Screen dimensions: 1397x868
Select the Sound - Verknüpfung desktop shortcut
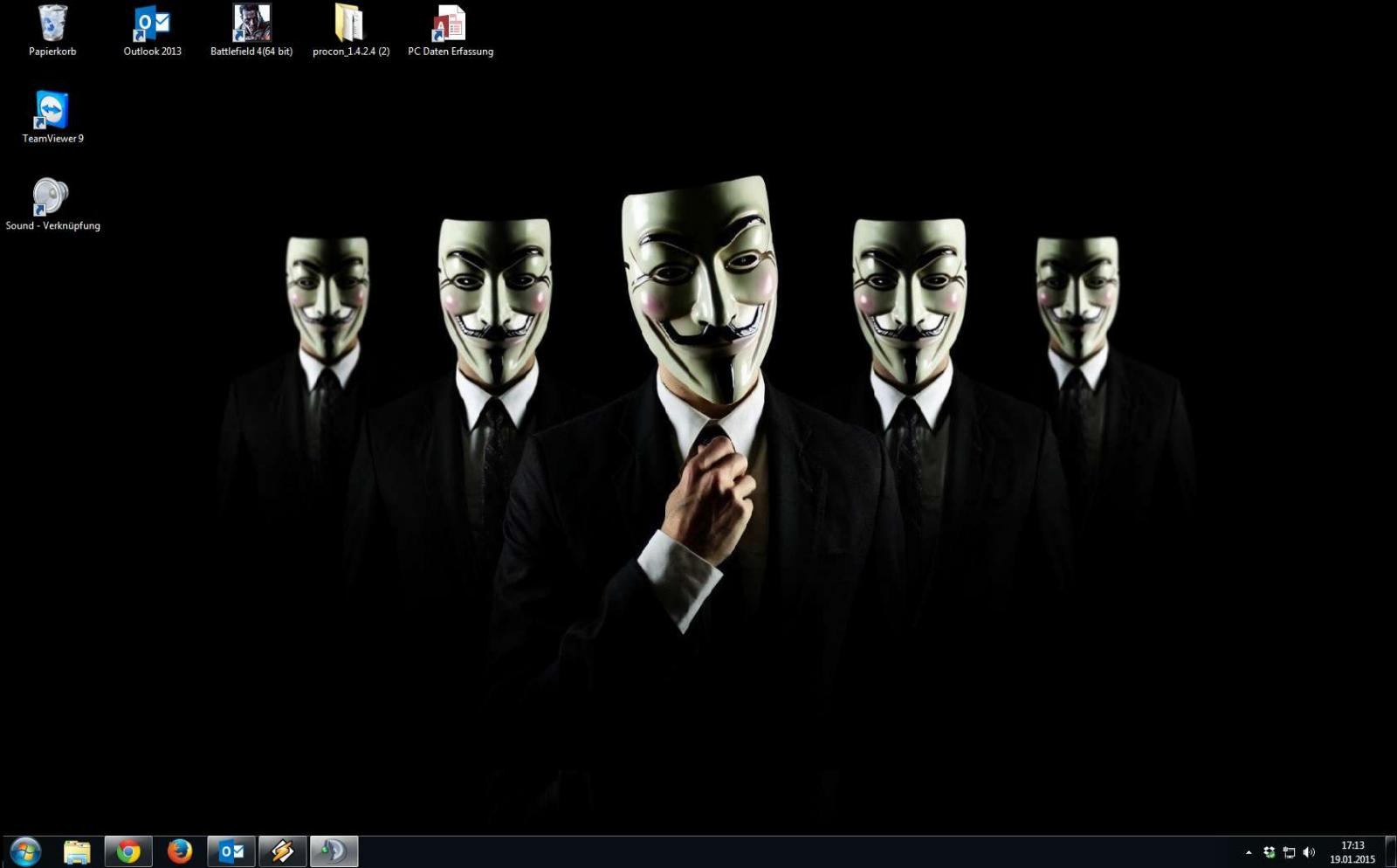(52, 204)
